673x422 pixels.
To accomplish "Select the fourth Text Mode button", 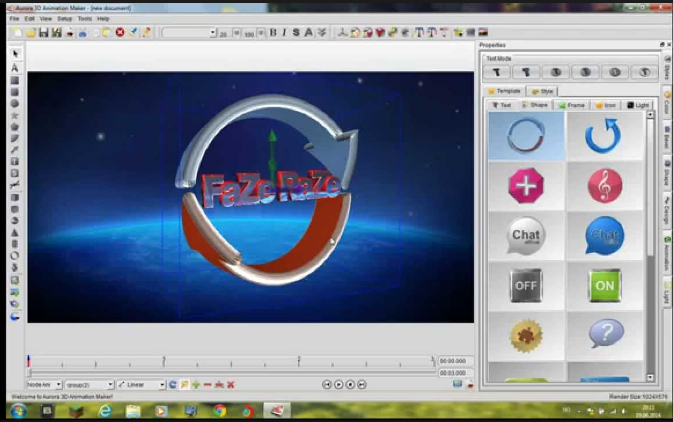I will pos(585,72).
